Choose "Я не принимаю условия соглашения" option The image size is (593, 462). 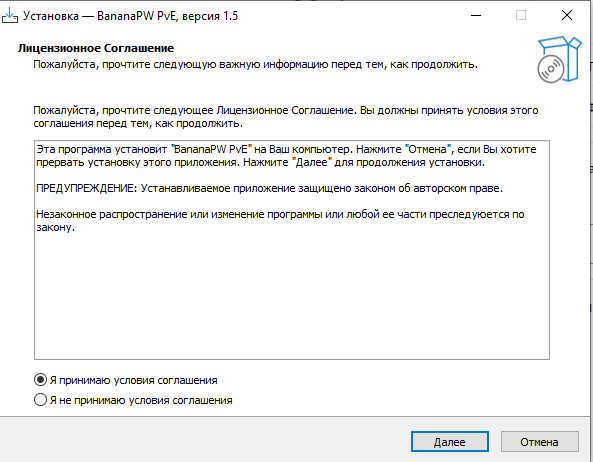coord(40,400)
